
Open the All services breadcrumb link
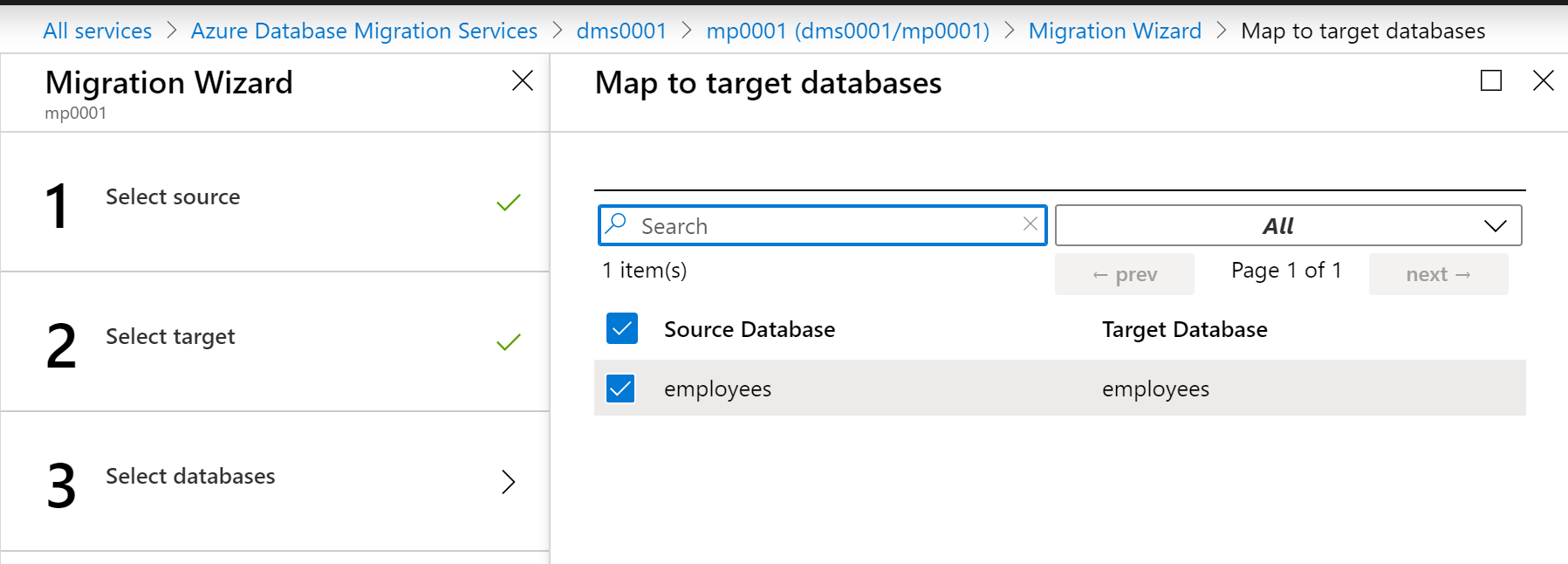coord(98,31)
